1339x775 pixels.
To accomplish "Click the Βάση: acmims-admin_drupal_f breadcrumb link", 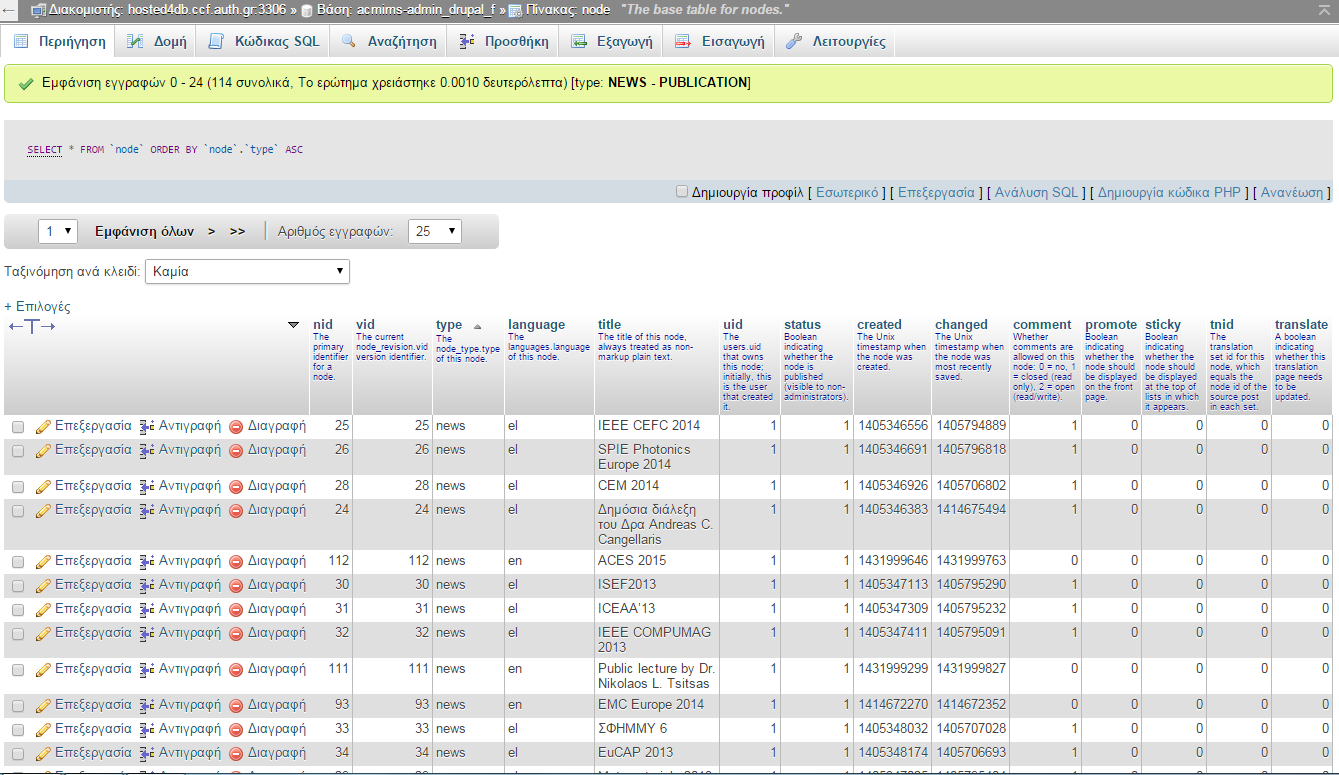I will (x=405, y=10).
